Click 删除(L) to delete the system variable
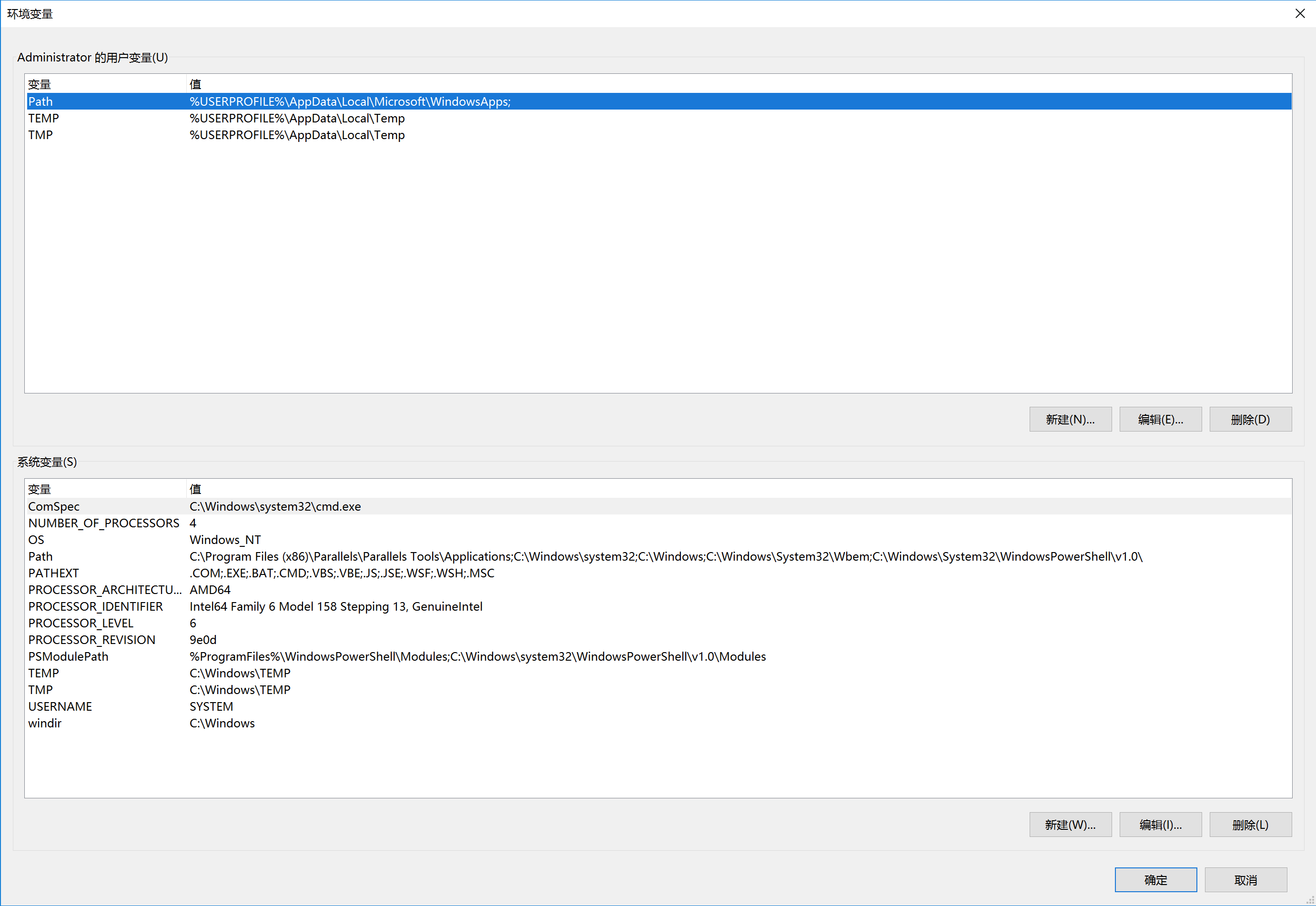This screenshot has height=906, width=1316. coord(1250,825)
